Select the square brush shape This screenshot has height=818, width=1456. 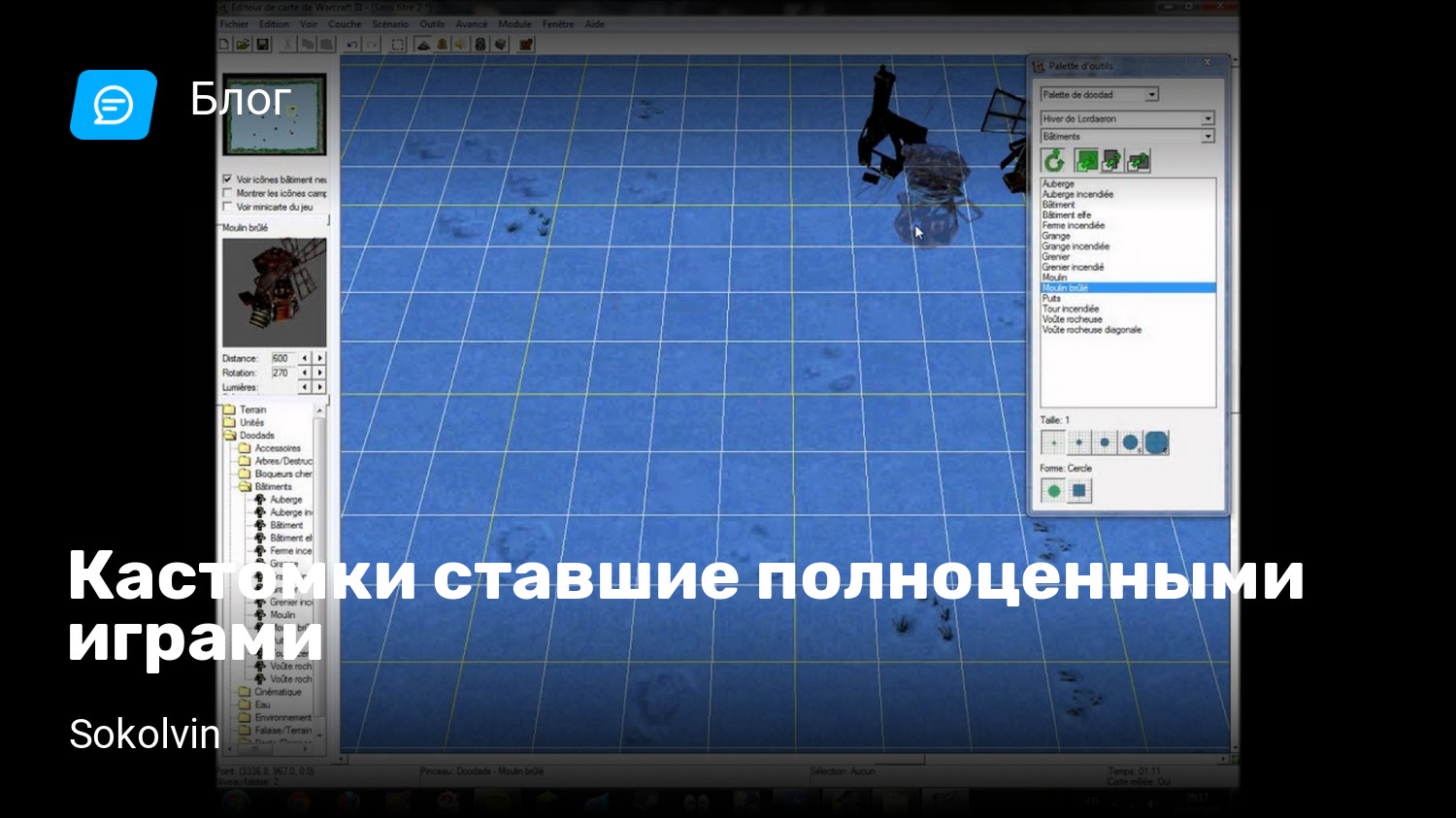[1078, 491]
